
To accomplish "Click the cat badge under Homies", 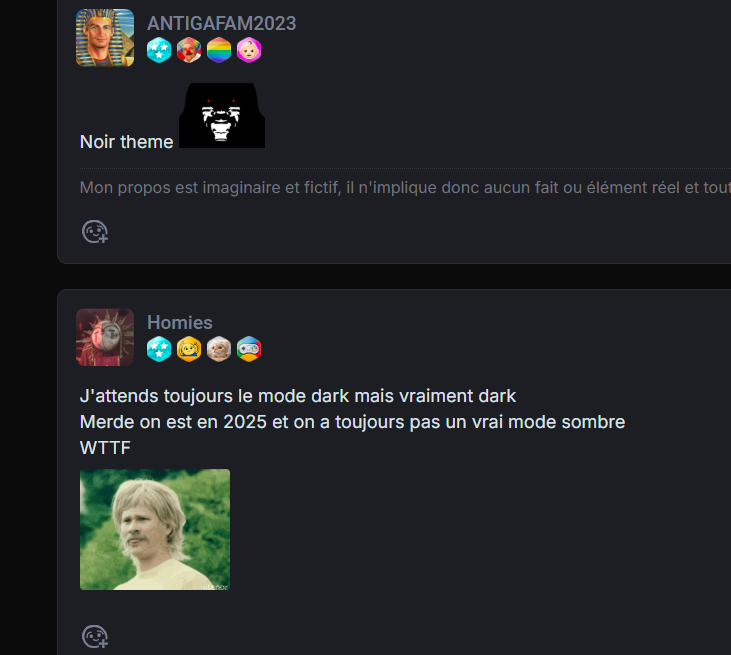I will pyautogui.click(x=219, y=349).
